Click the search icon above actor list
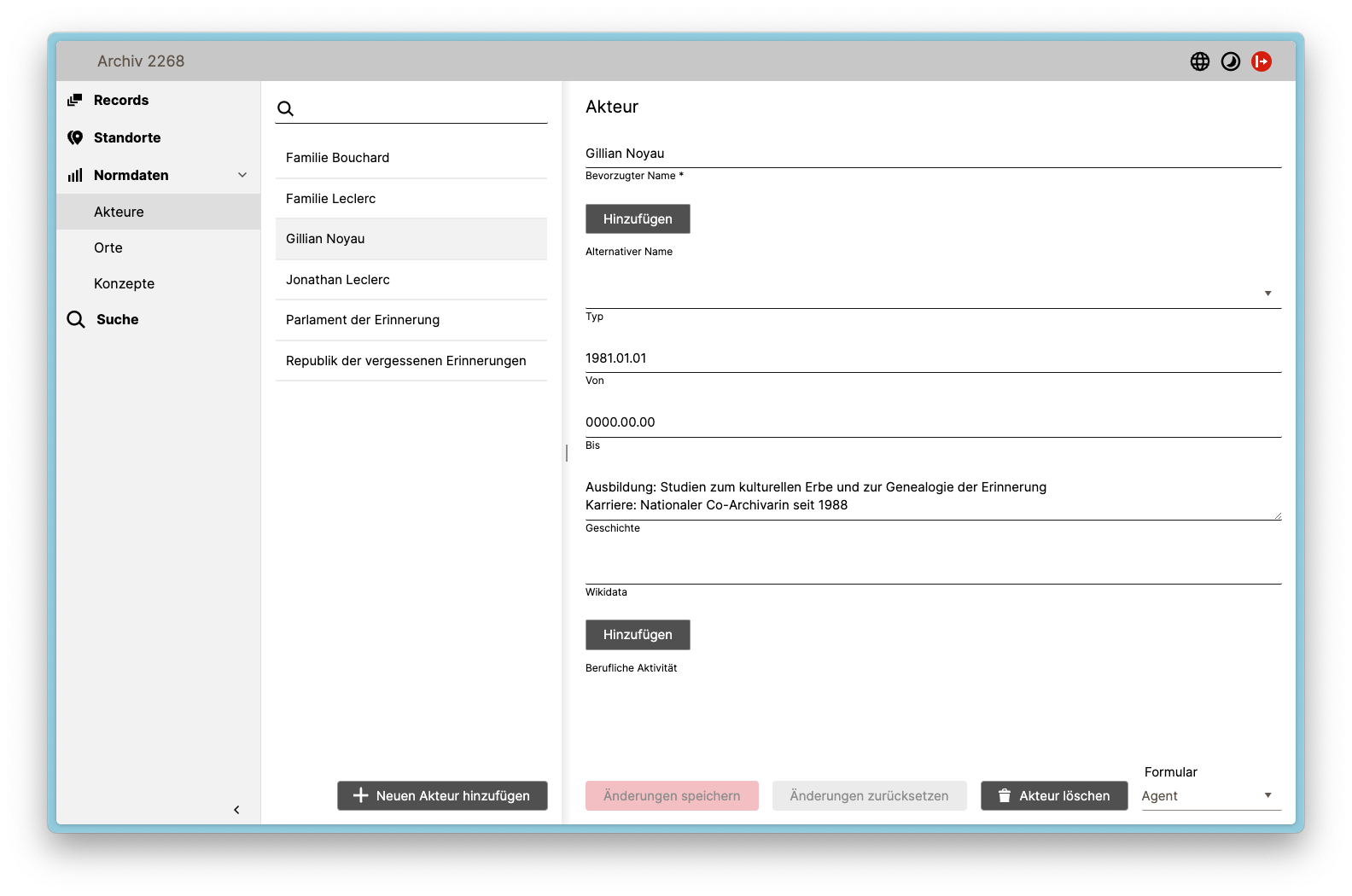The width and height of the screenshot is (1352, 896). click(x=286, y=108)
